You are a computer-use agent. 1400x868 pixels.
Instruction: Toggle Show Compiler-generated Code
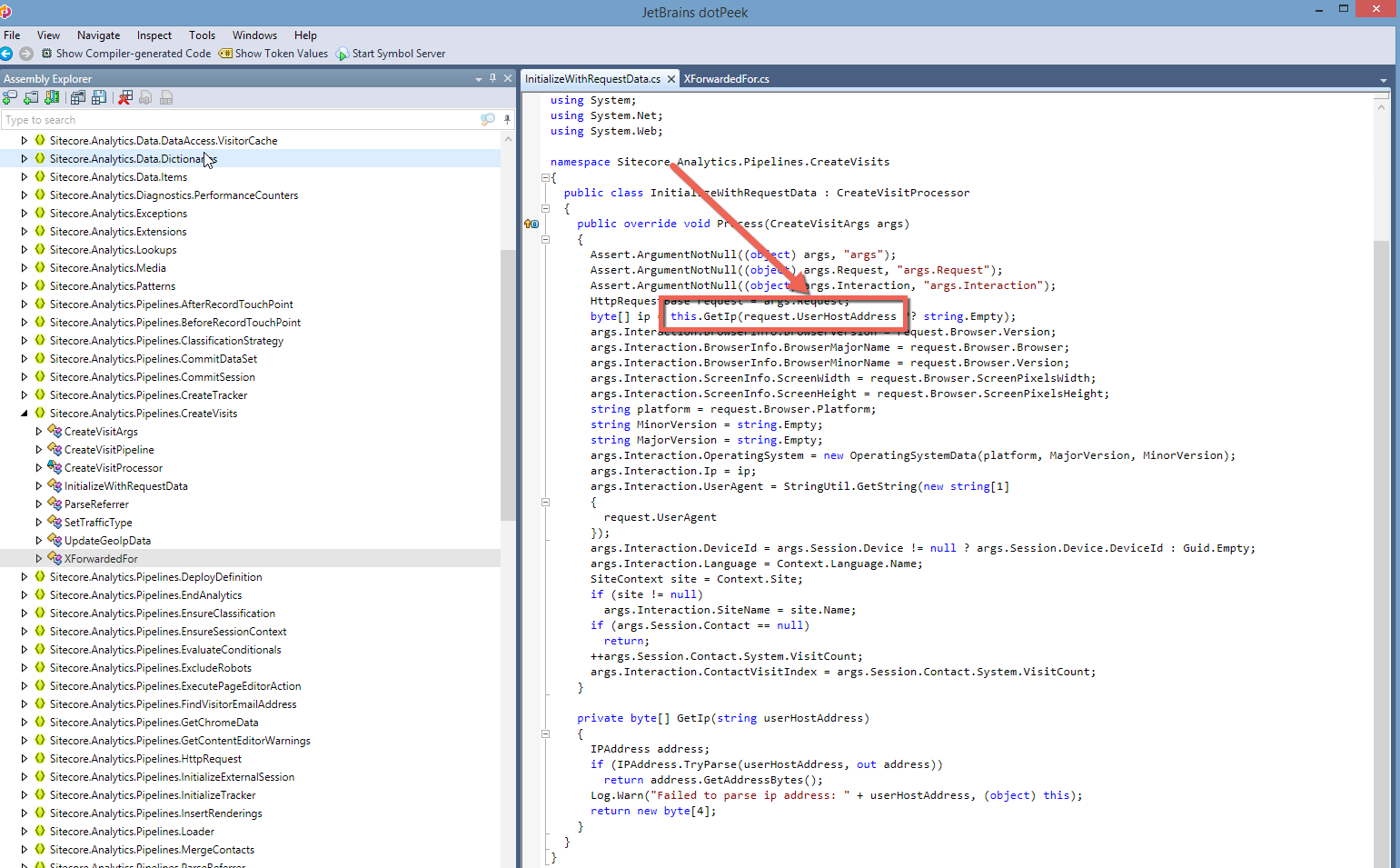click(126, 54)
